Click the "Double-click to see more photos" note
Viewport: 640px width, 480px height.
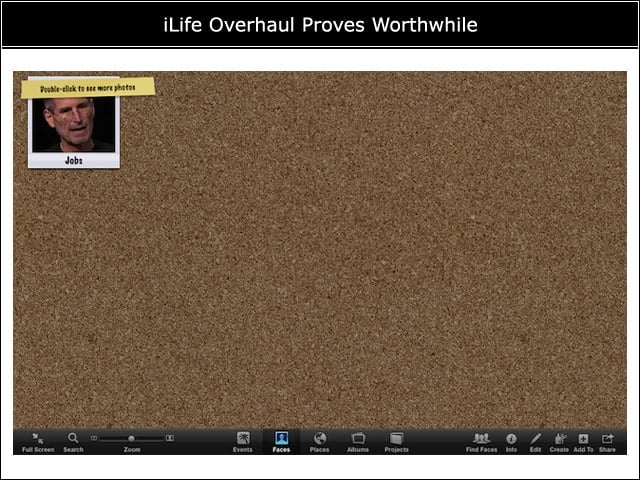coord(88,88)
